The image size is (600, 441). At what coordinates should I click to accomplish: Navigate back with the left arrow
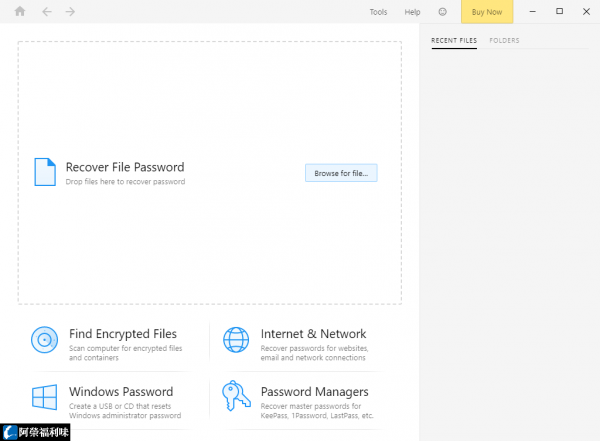click(47, 12)
